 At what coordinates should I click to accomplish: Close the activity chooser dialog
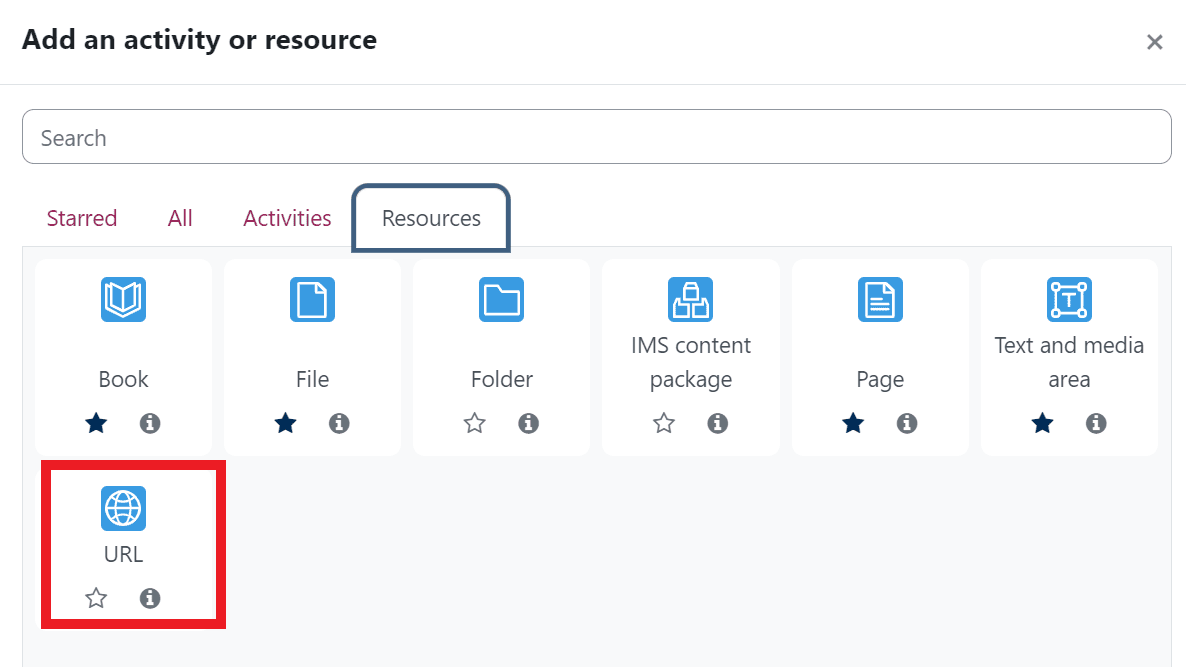1154,42
